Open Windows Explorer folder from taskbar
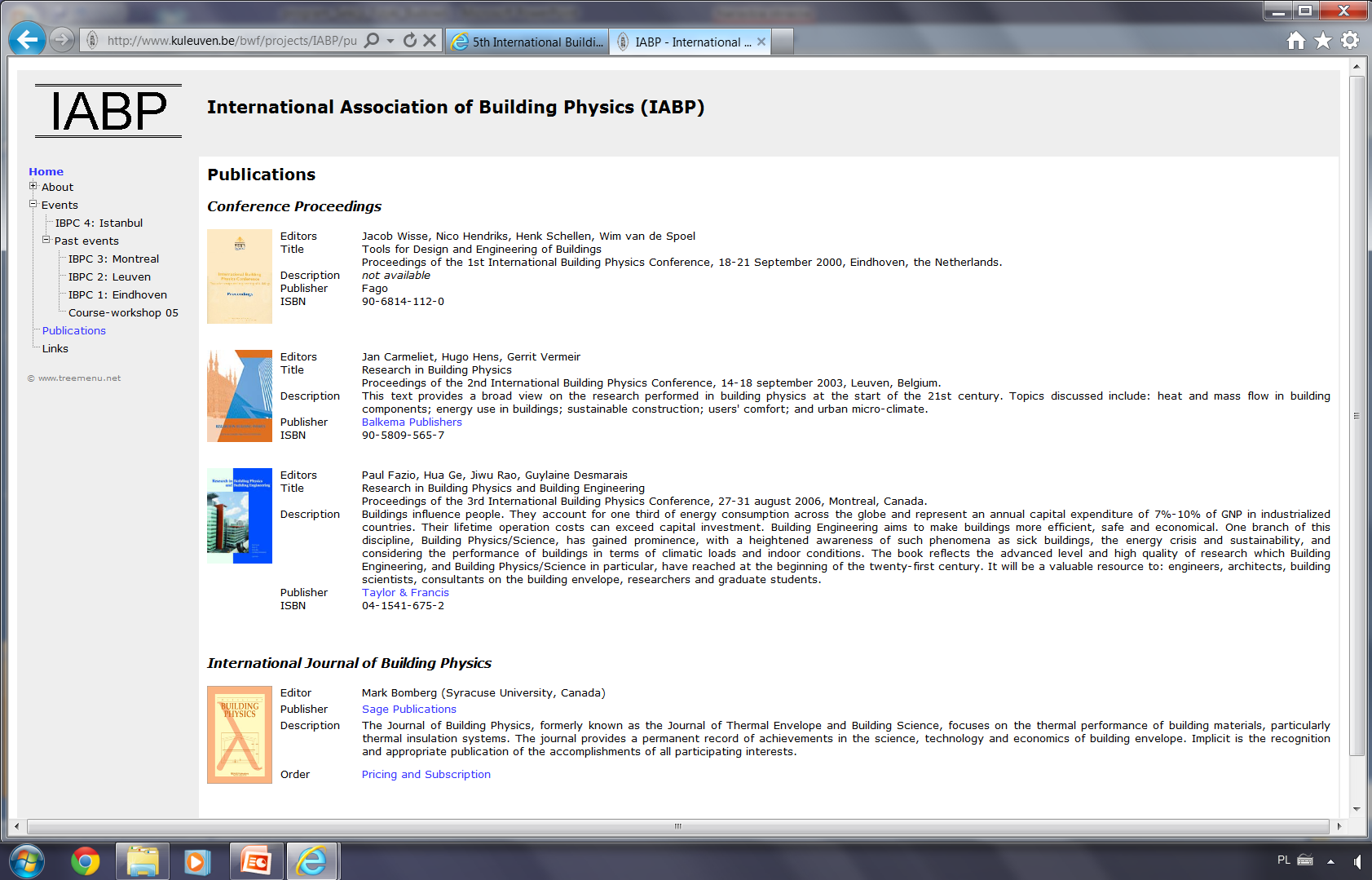This screenshot has width=1372, height=880. (143, 861)
